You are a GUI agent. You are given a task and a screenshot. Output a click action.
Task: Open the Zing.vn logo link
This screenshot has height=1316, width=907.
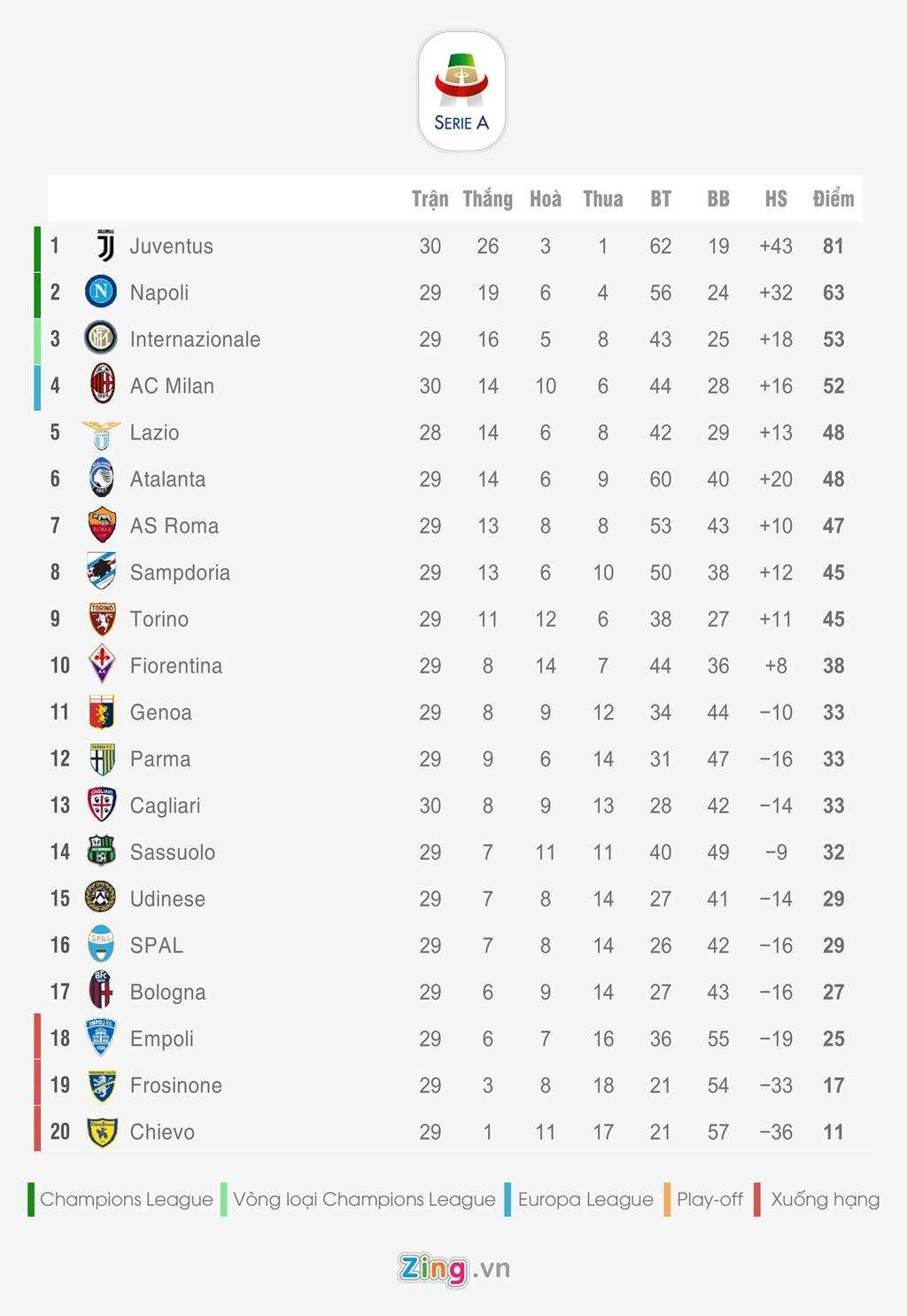point(453,1268)
